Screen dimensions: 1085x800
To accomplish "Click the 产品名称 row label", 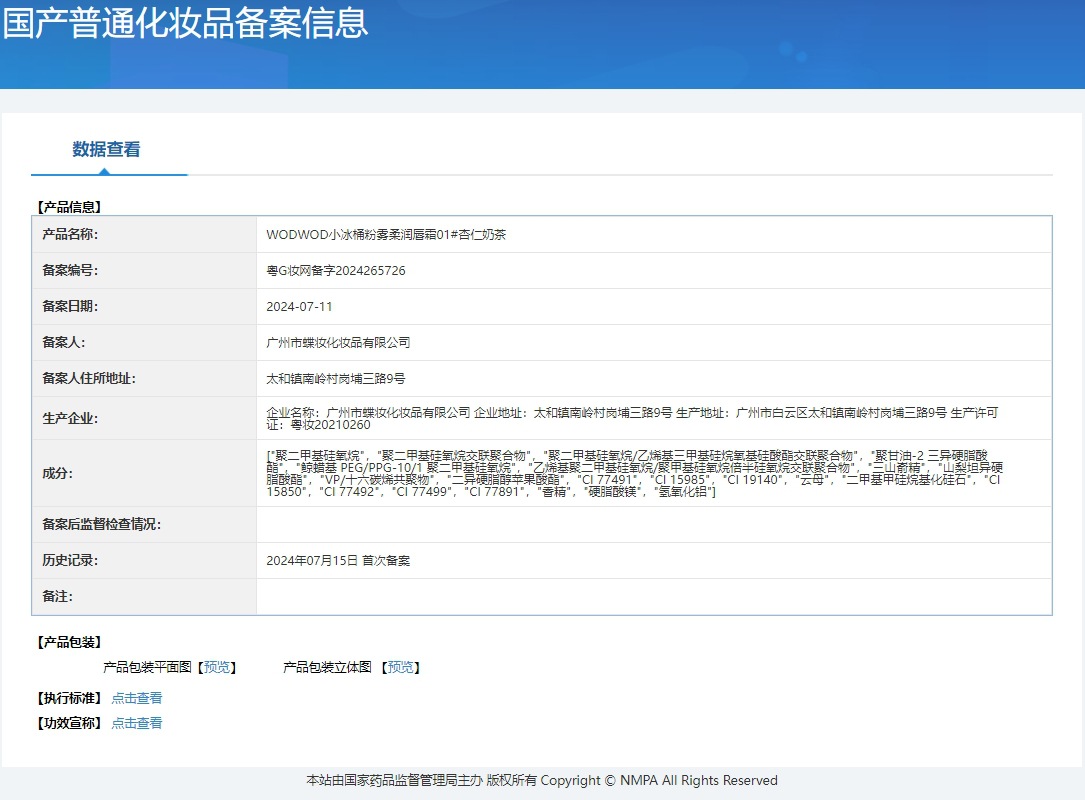I will click(x=70, y=235).
